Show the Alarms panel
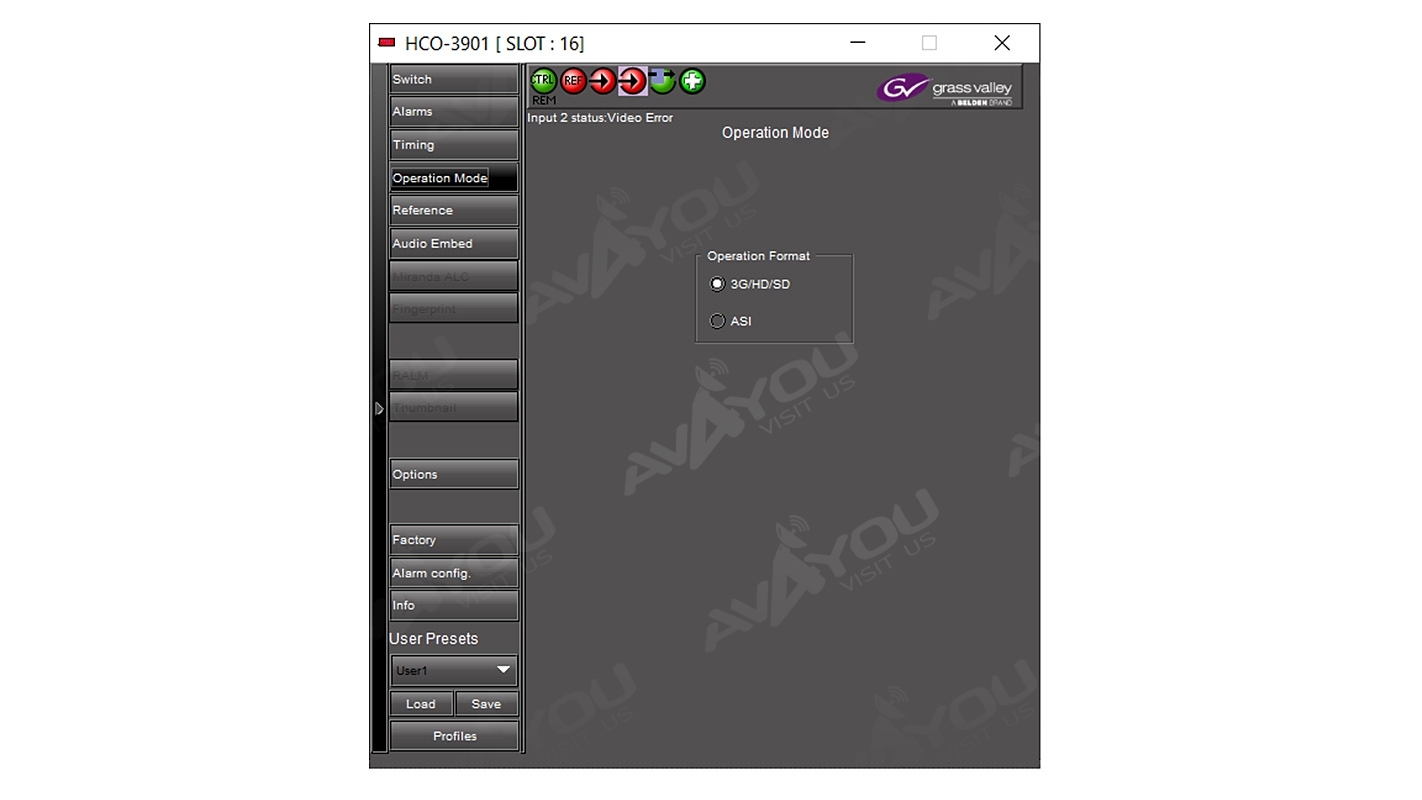Viewport: 1422px width, 800px height. coord(453,112)
